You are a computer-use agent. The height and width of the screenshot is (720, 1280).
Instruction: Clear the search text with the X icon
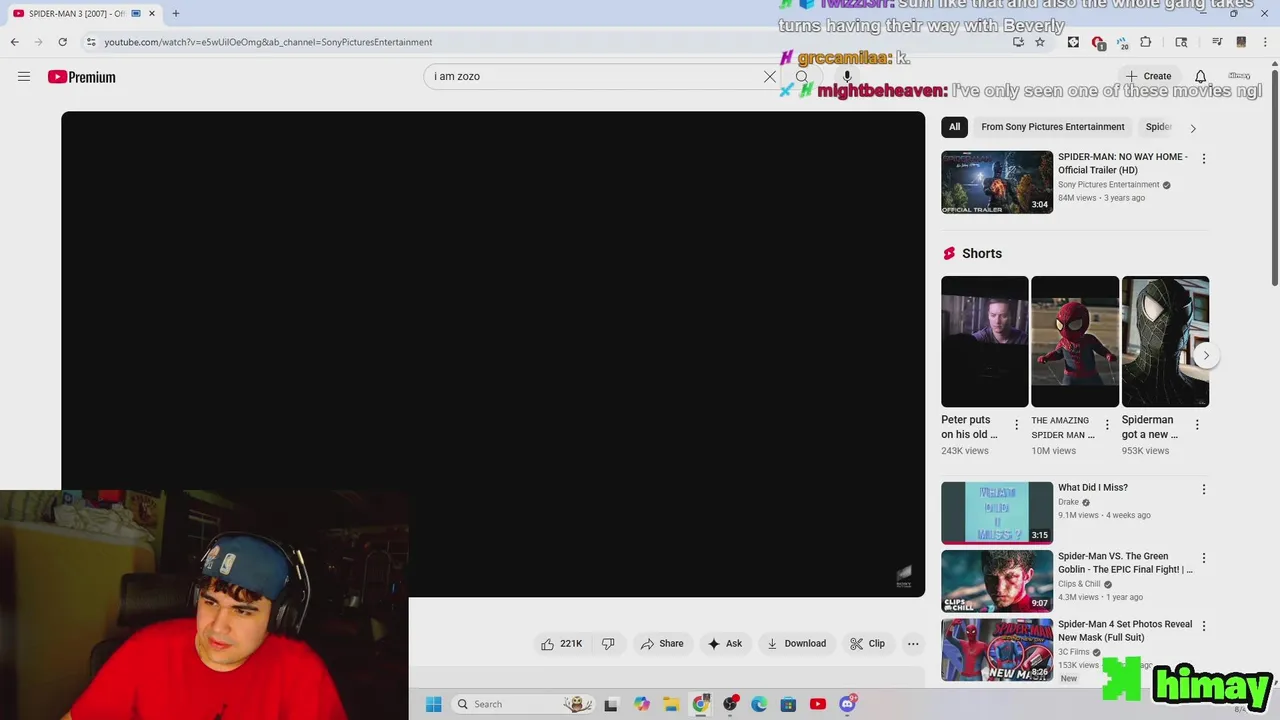tap(770, 76)
